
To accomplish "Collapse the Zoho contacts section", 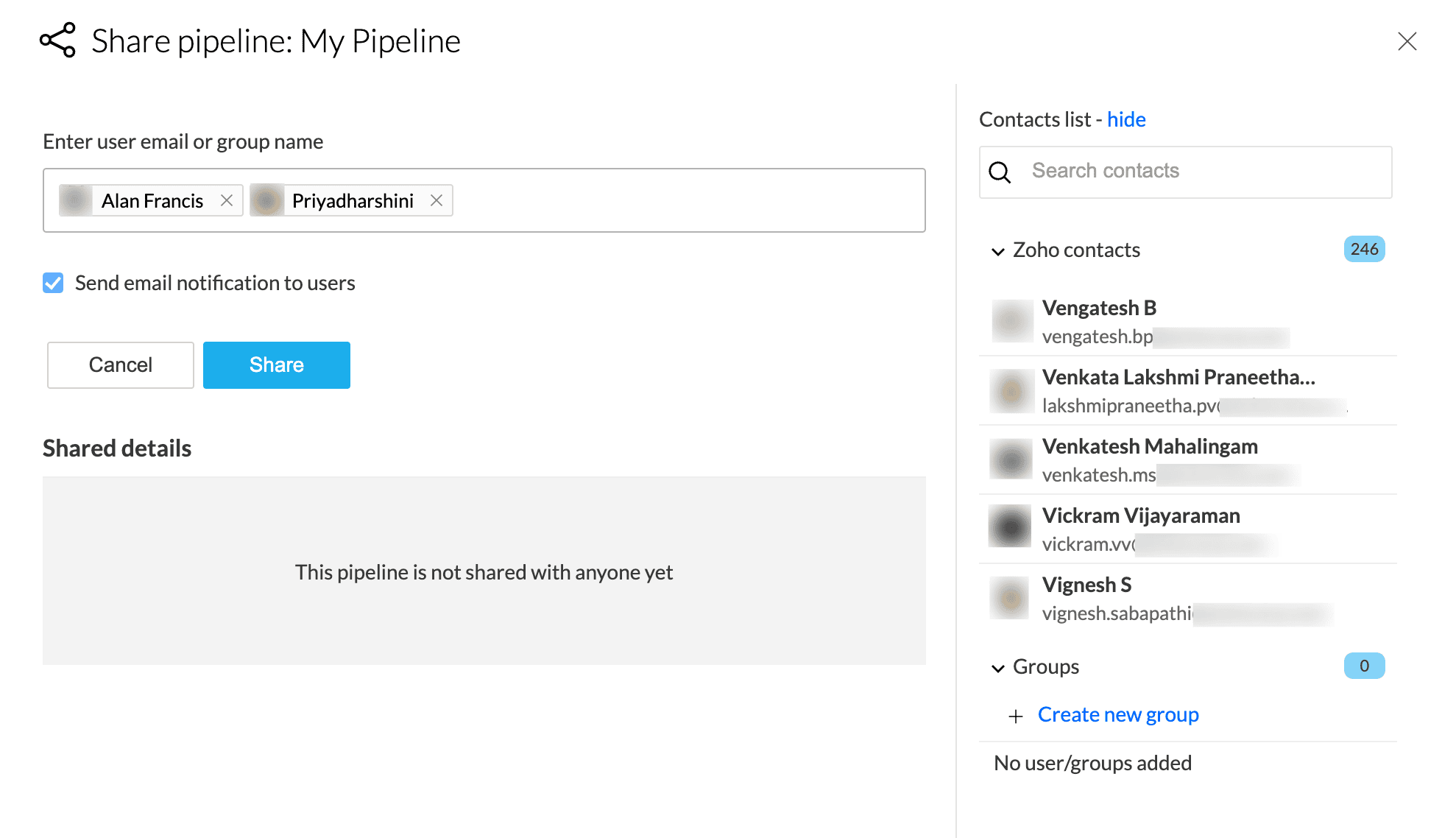I will point(998,251).
